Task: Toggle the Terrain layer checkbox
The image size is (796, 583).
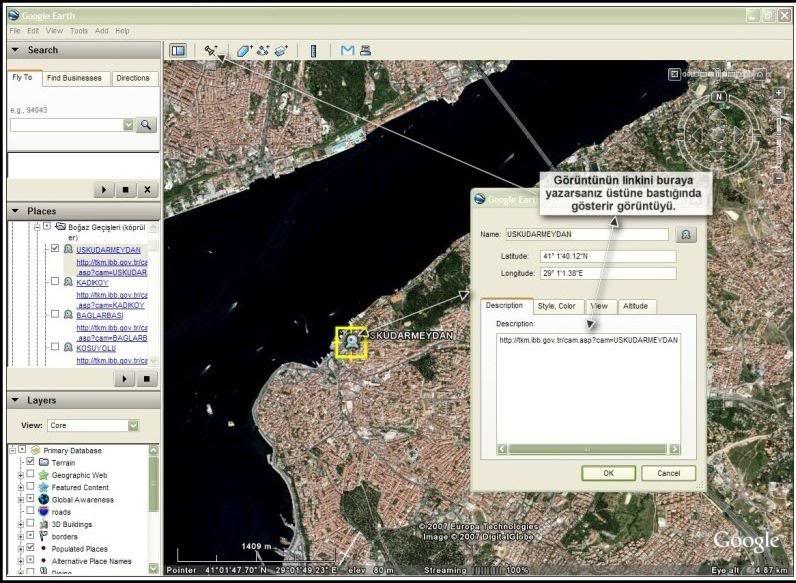Action: coord(31,462)
